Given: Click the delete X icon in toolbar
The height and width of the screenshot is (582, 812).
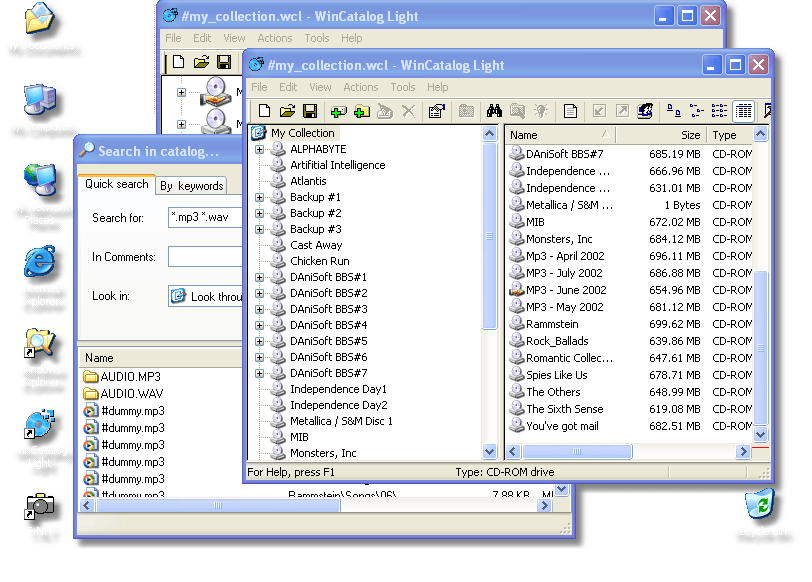Looking at the screenshot, I should (x=408, y=111).
